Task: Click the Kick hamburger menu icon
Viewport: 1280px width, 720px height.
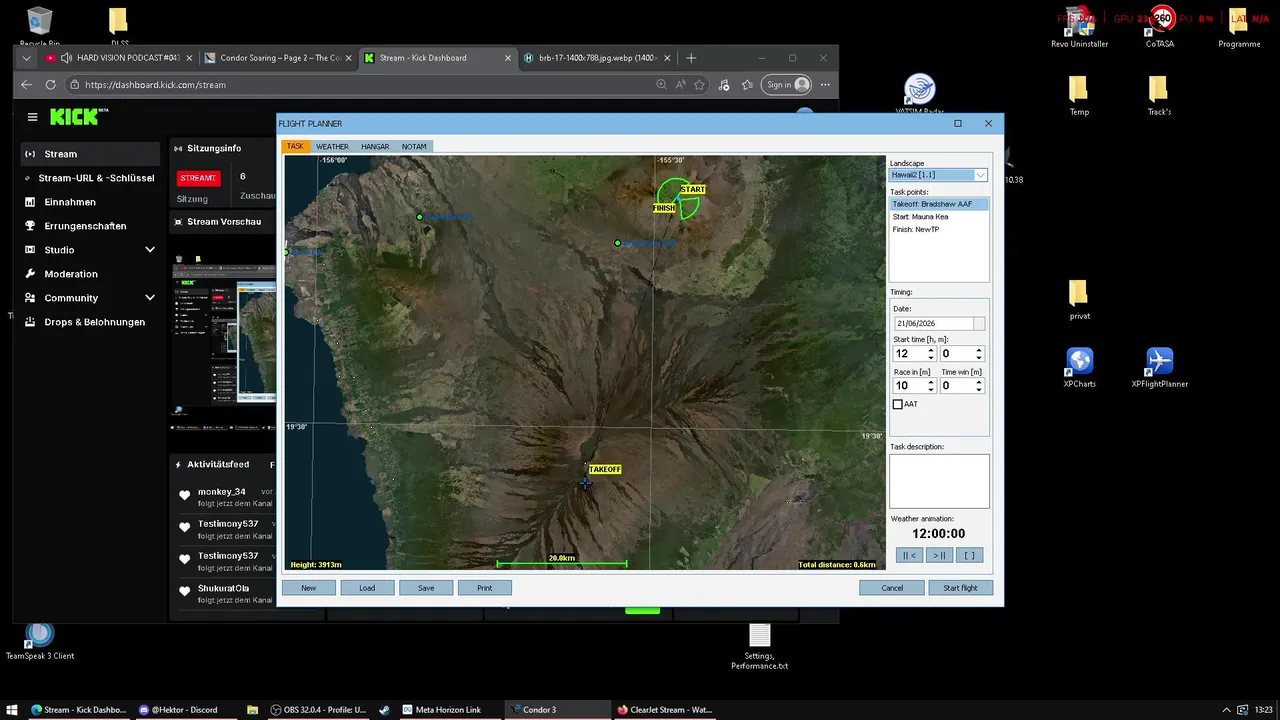Action: 32,117
